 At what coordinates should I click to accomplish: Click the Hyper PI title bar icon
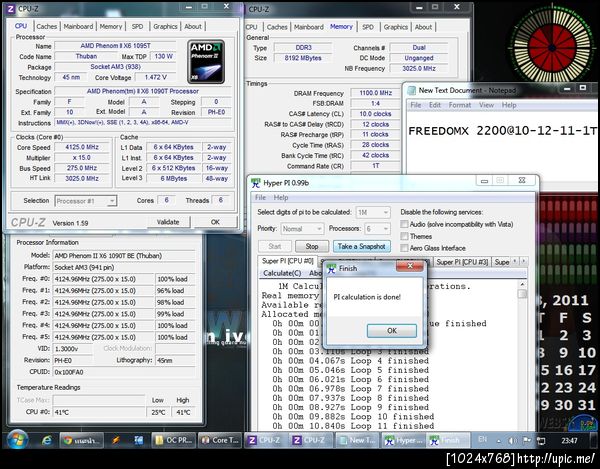click(x=256, y=183)
